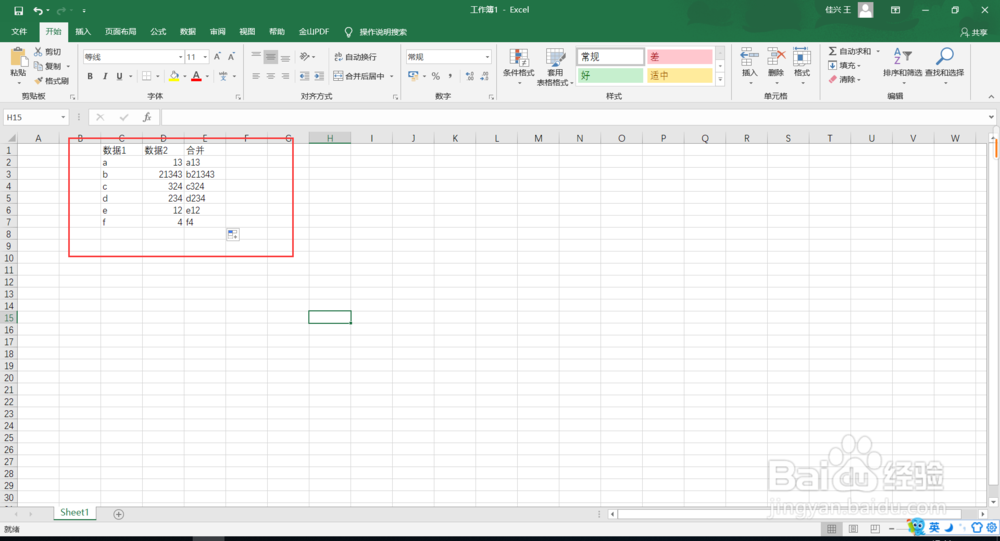
Task: Click increase indent icon
Action: point(319,76)
